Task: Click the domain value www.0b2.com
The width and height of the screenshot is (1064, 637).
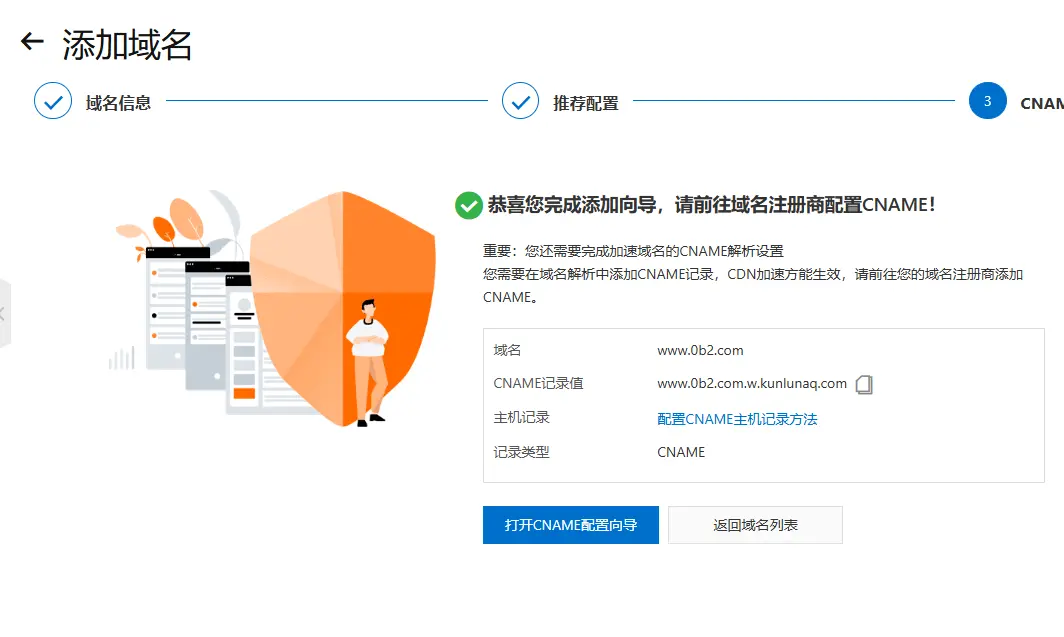Action: point(700,350)
